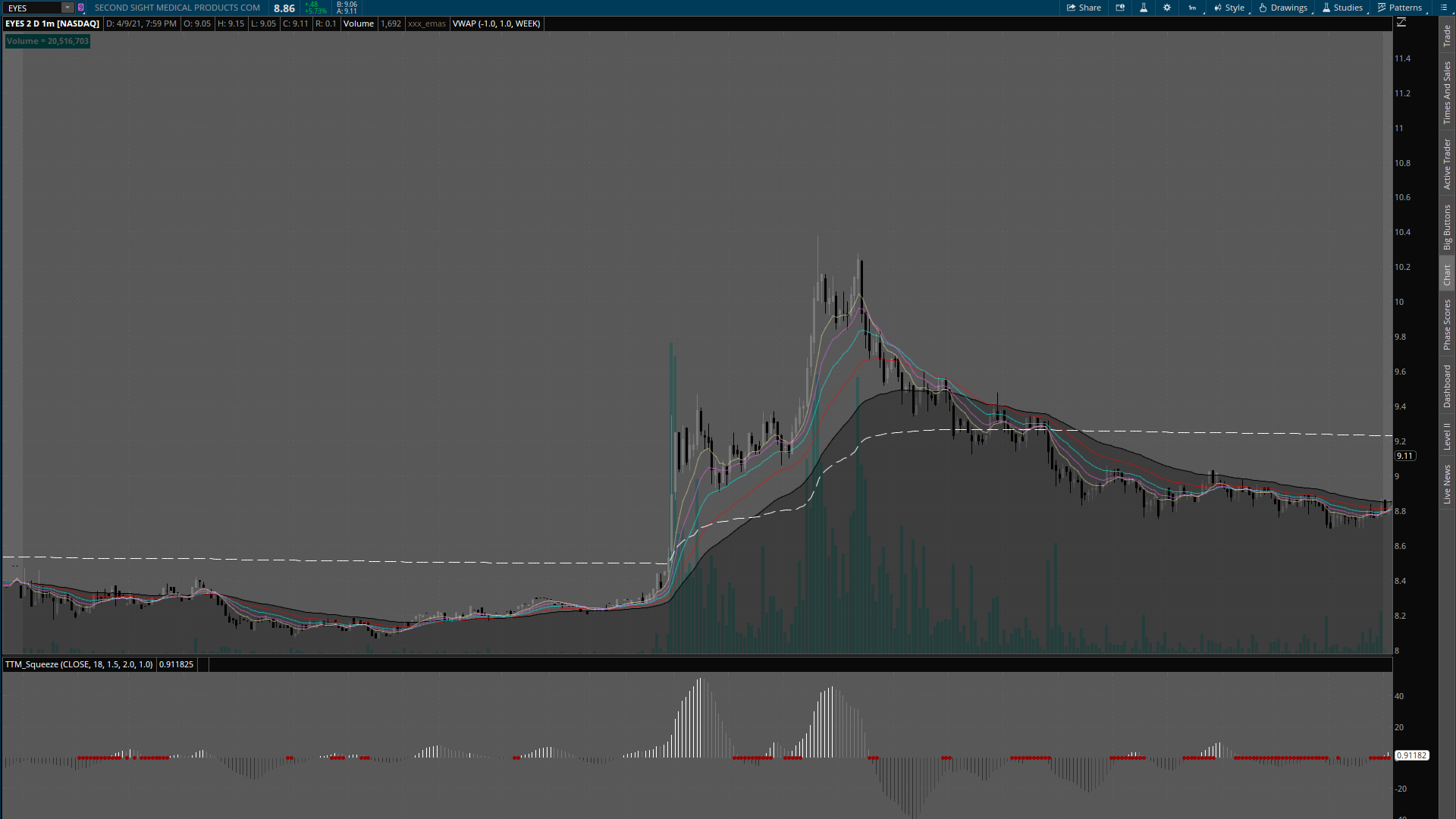Viewport: 1456px width, 819px height.
Task: Open the alert bell-chart icon
Action: [1120, 8]
